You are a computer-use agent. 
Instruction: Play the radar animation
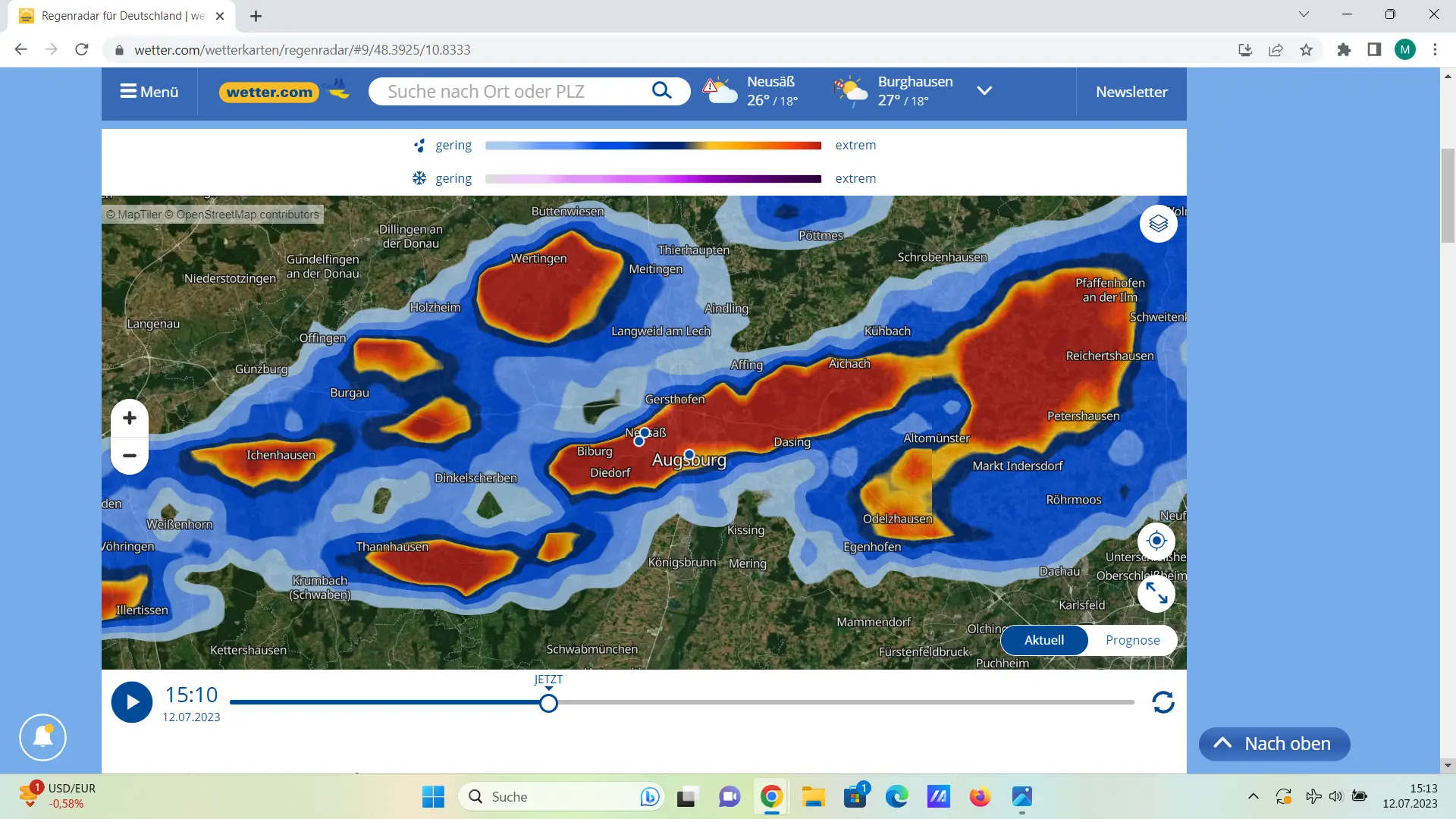pyautogui.click(x=132, y=702)
